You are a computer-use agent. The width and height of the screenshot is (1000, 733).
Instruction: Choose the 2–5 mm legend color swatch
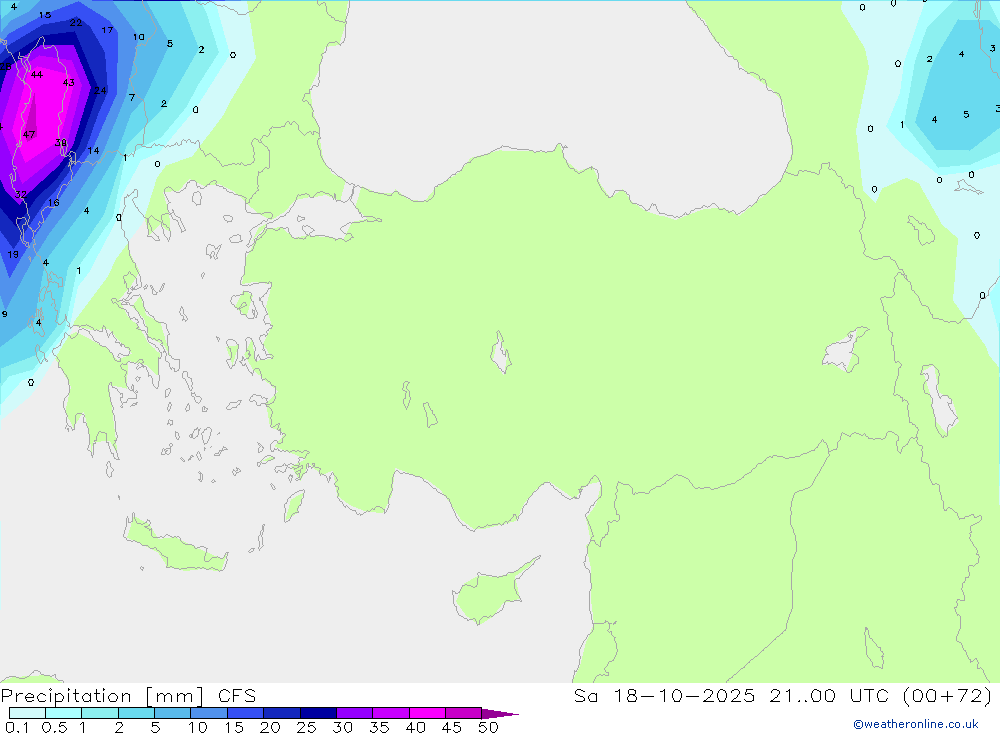136,713
